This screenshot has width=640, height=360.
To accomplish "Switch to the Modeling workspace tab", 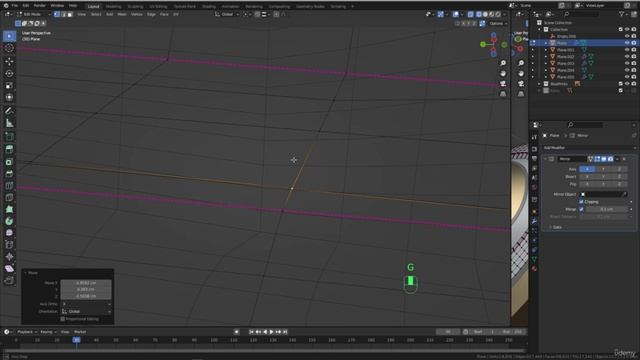I will click(x=113, y=7).
